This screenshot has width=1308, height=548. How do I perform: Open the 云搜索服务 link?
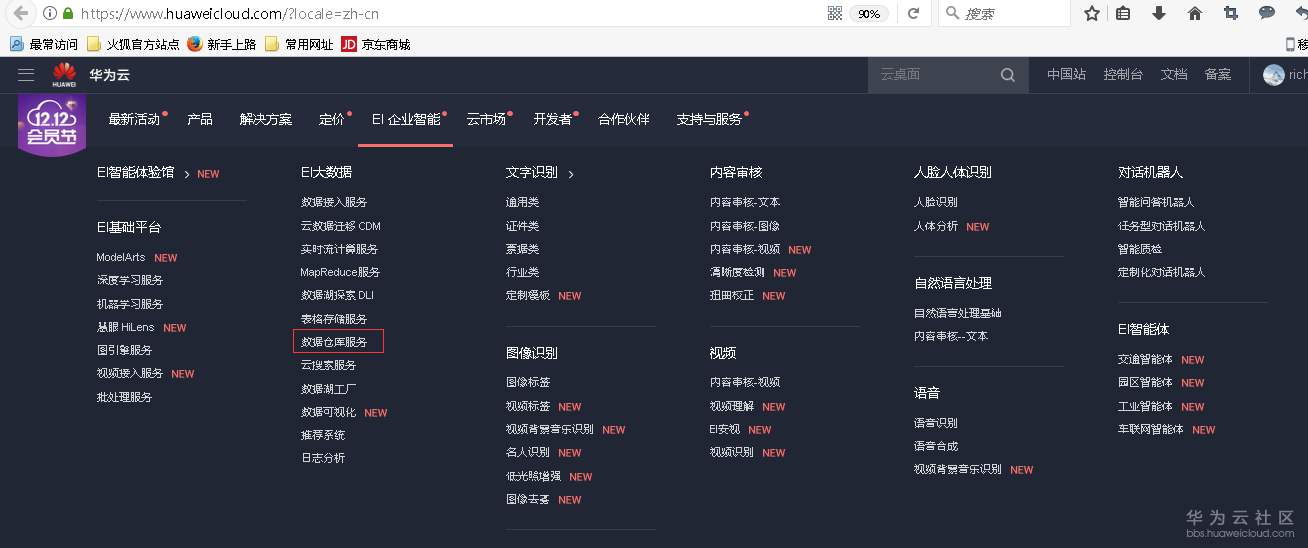pyautogui.click(x=328, y=365)
